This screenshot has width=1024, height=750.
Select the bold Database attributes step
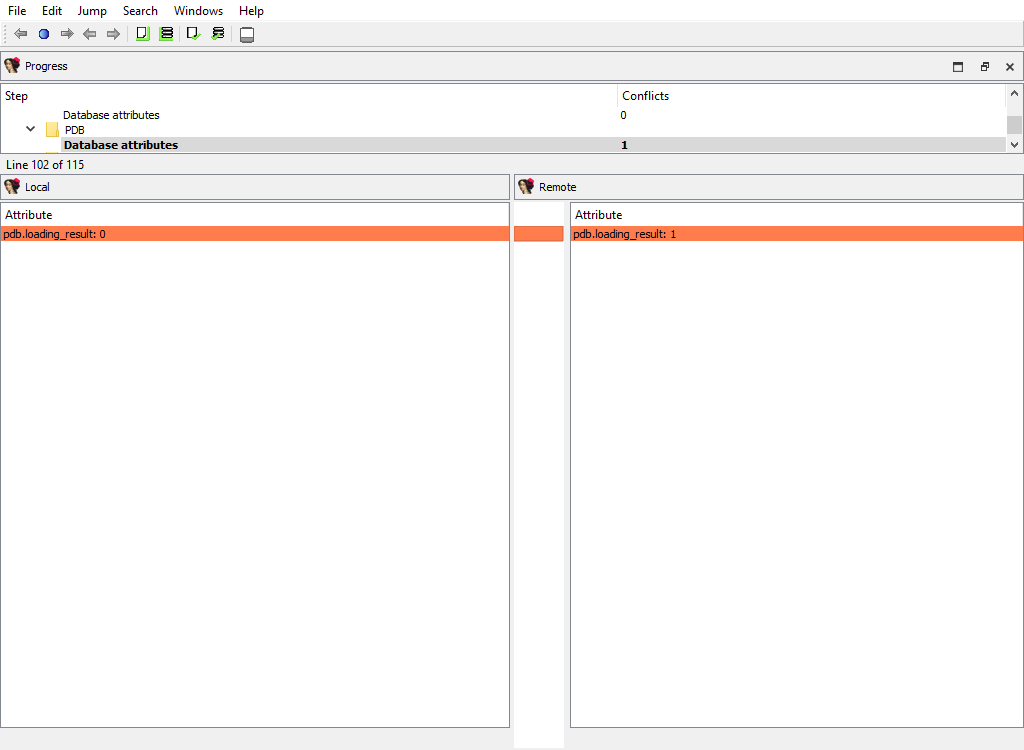pyautogui.click(x=121, y=145)
